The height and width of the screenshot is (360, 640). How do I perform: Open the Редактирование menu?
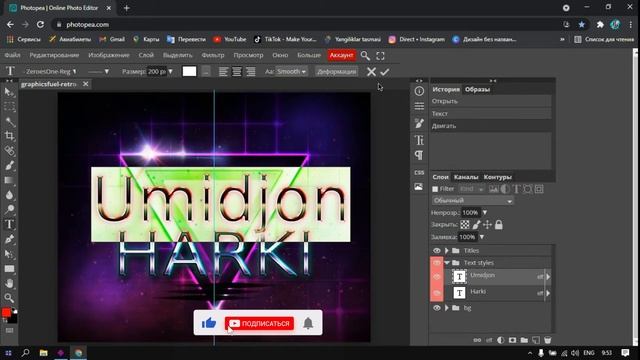pos(54,55)
